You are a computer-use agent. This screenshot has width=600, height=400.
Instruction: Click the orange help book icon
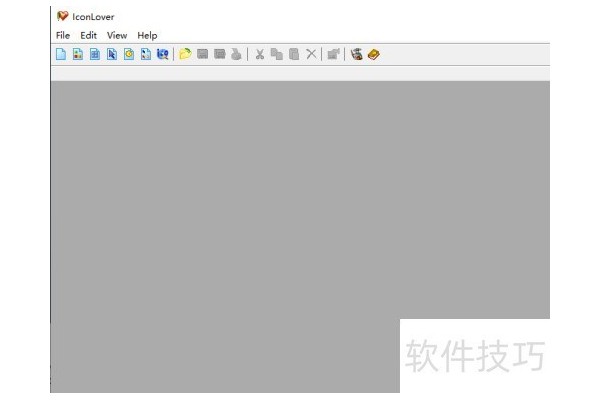[x=373, y=54]
